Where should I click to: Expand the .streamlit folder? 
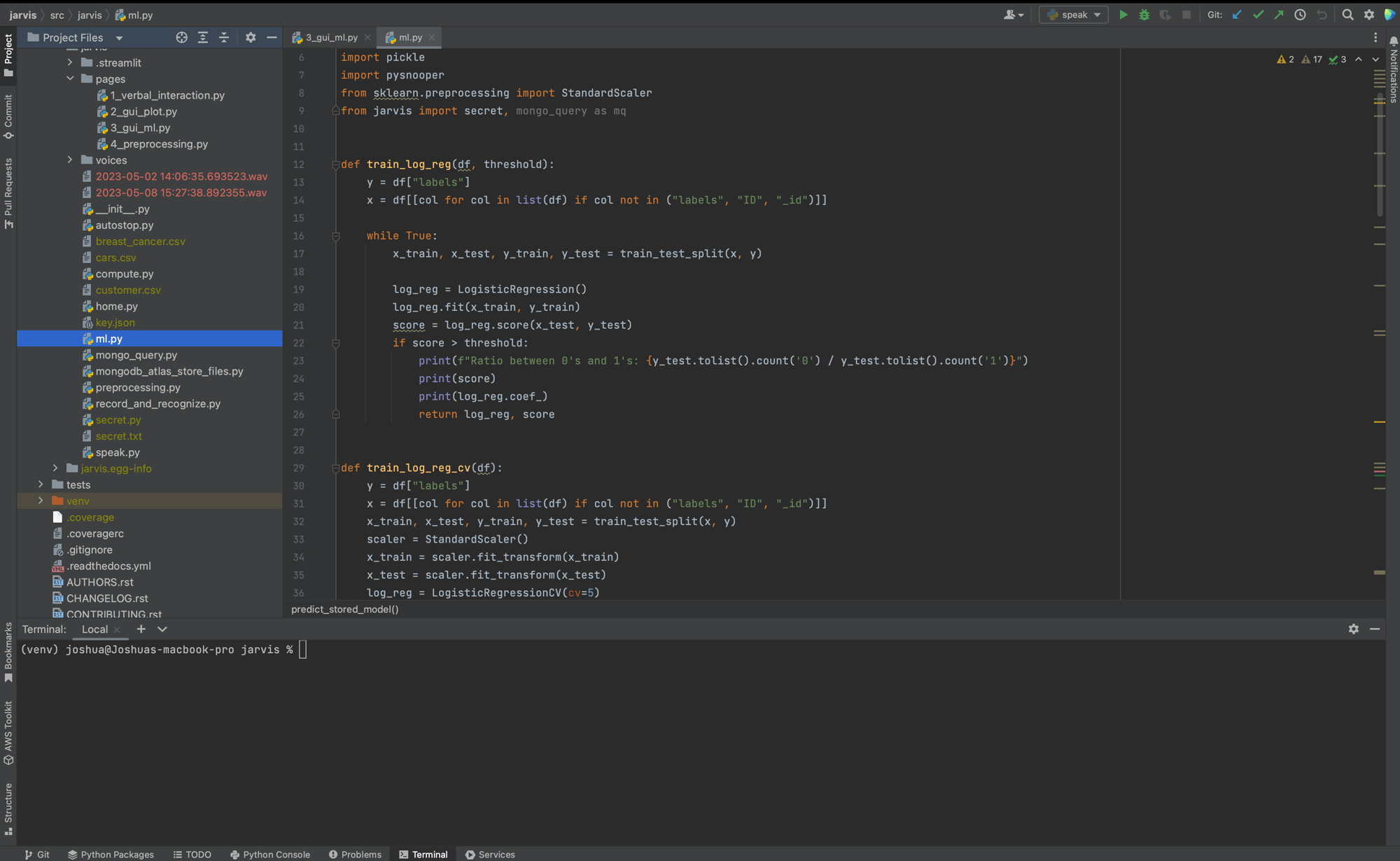[x=70, y=63]
